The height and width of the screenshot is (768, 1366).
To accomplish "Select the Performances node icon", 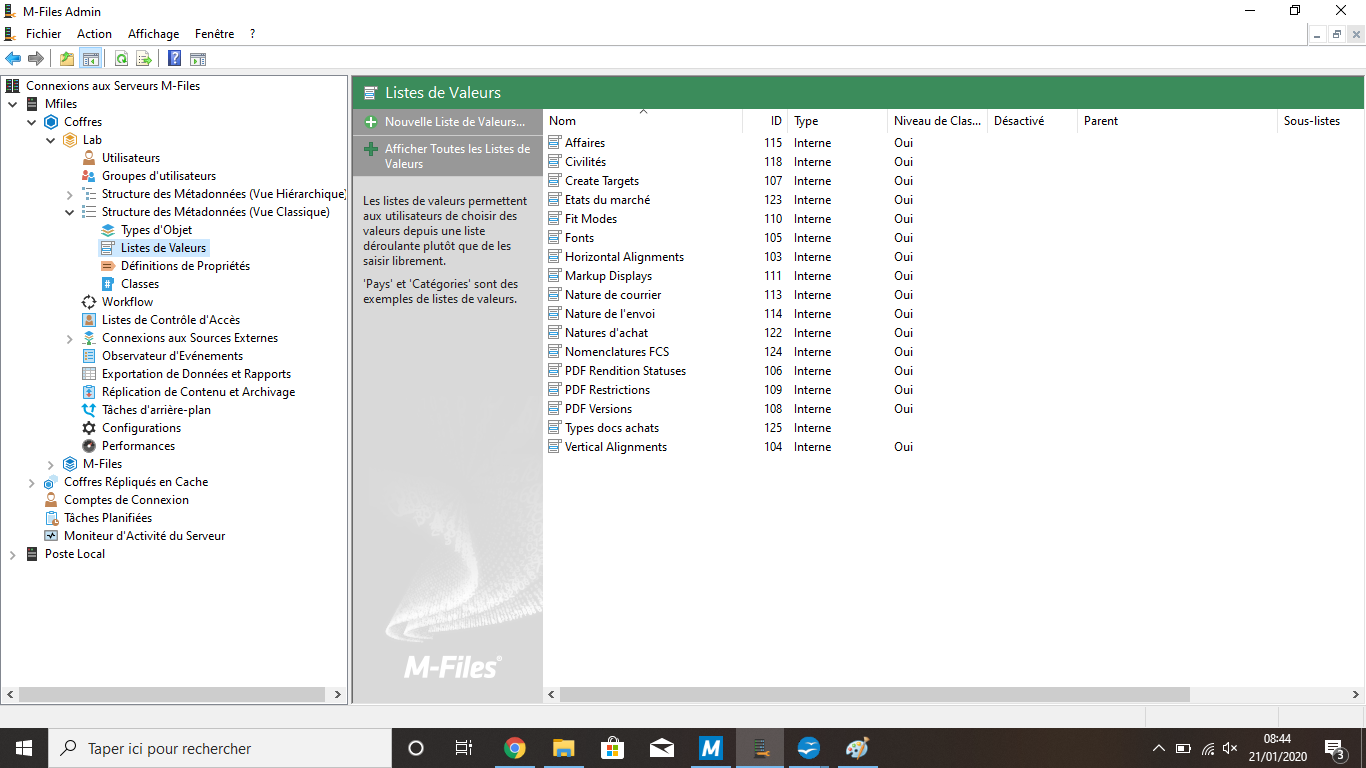I will 89,446.
